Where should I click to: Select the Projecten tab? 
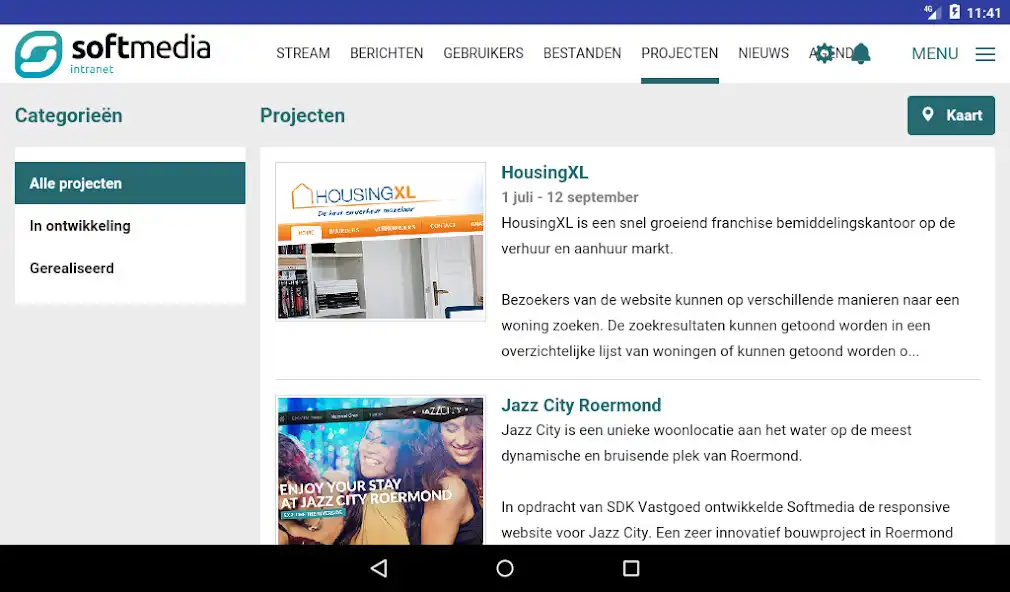point(680,53)
